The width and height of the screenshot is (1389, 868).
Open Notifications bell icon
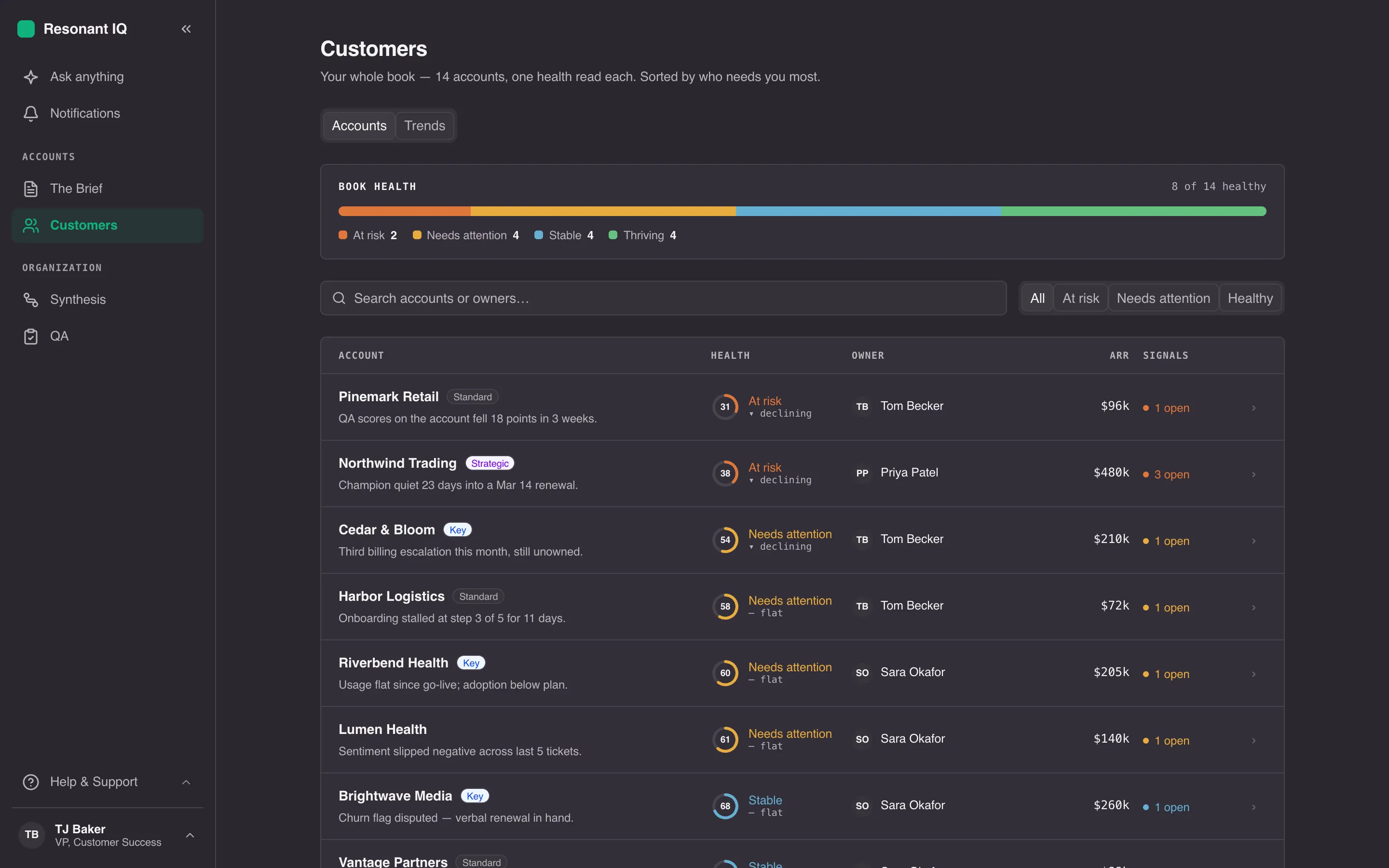pyautogui.click(x=31, y=114)
